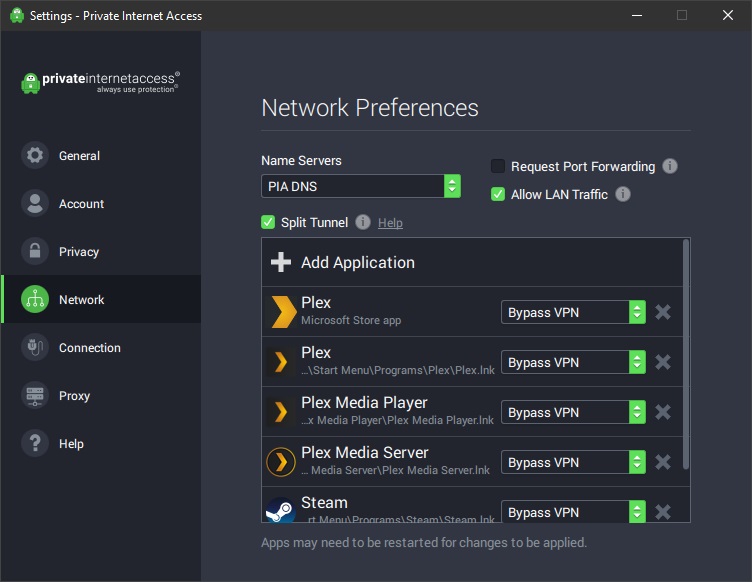Open the Connection settings tab
752x582 pixels.
[x=89, y=348]
